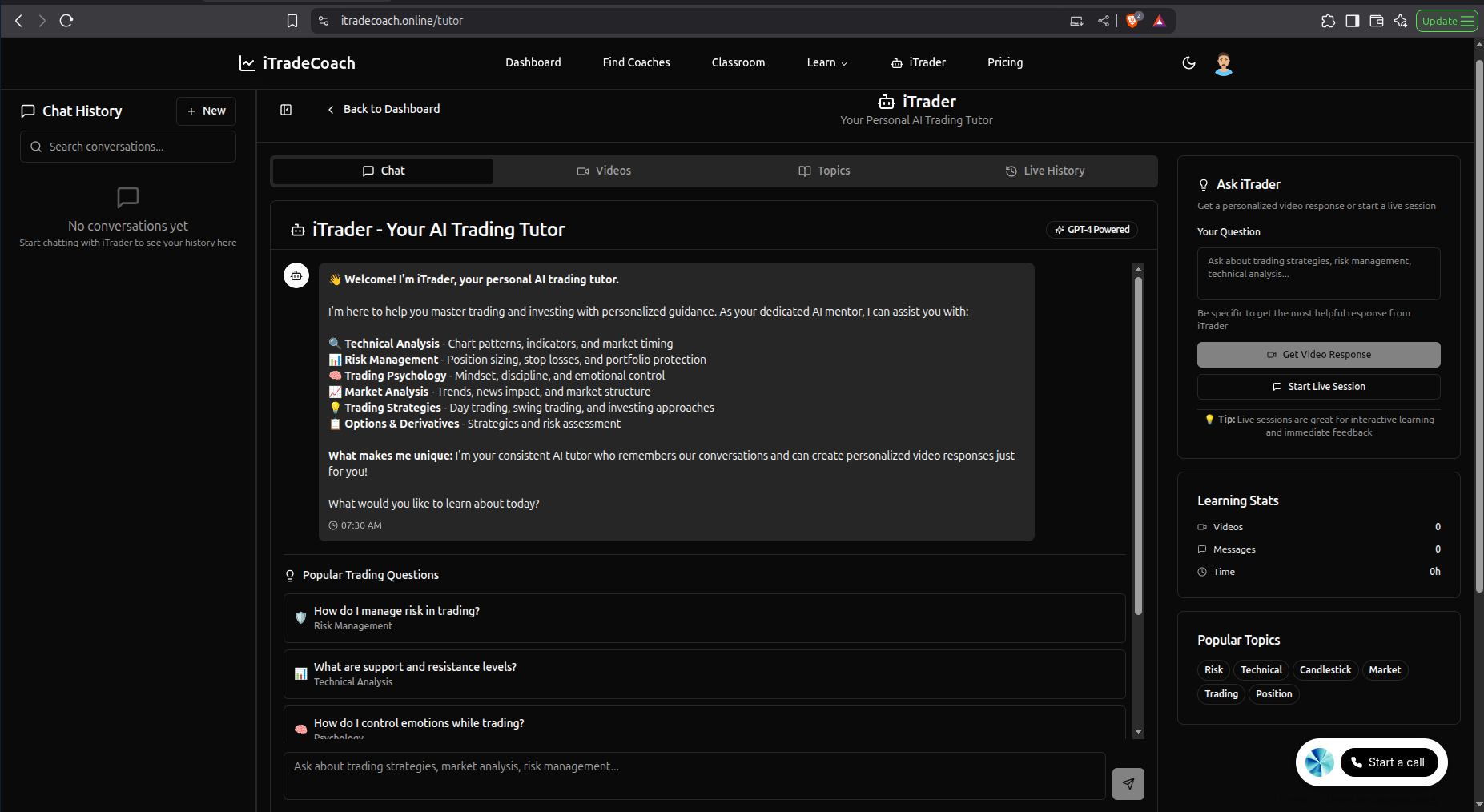Click the Your Question text area
The image size is (1484, 812).
(1318, 274)
